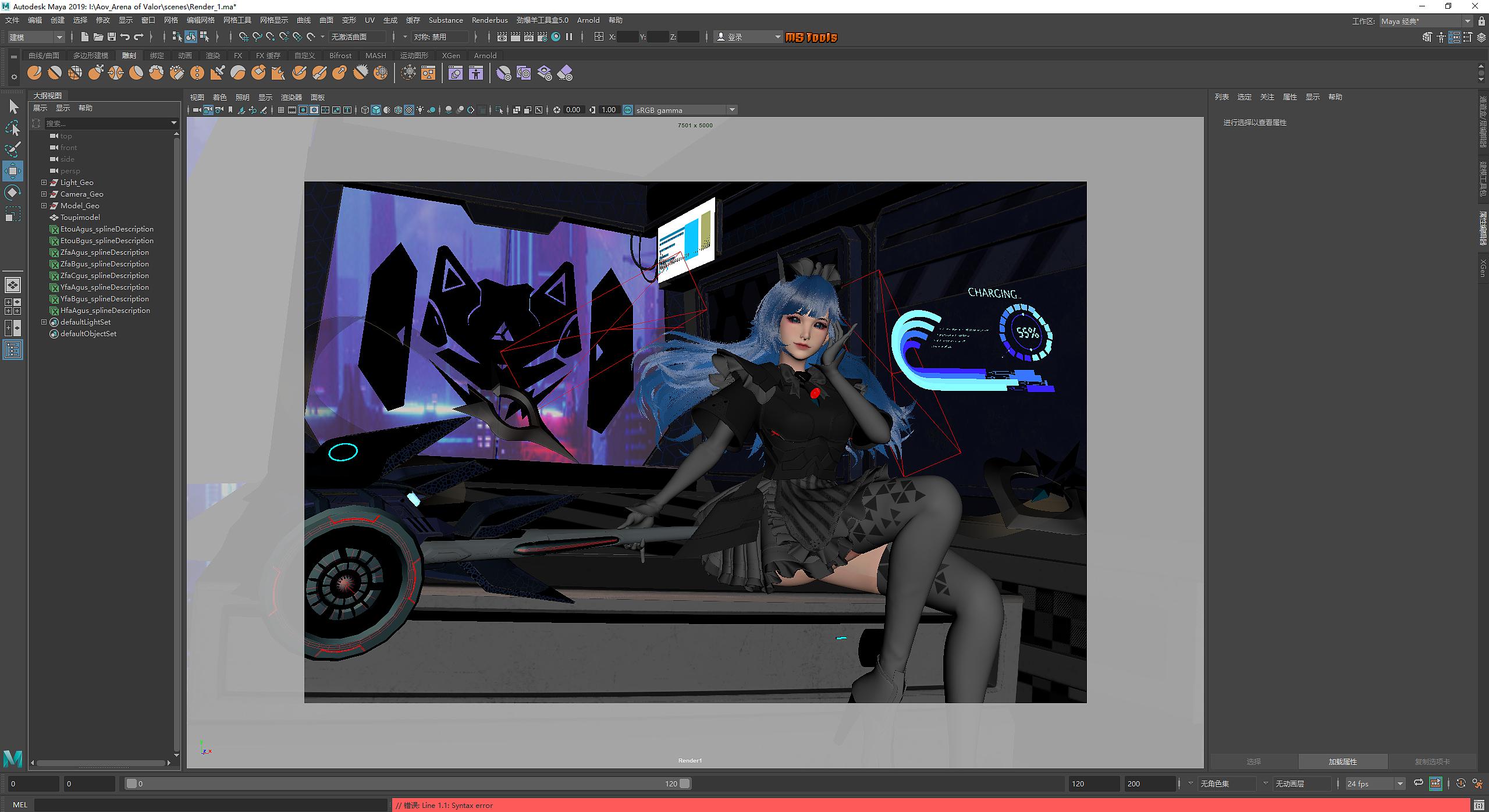
Task: Select the arrow Select tool in toolbox
Action: click(13, 106)
